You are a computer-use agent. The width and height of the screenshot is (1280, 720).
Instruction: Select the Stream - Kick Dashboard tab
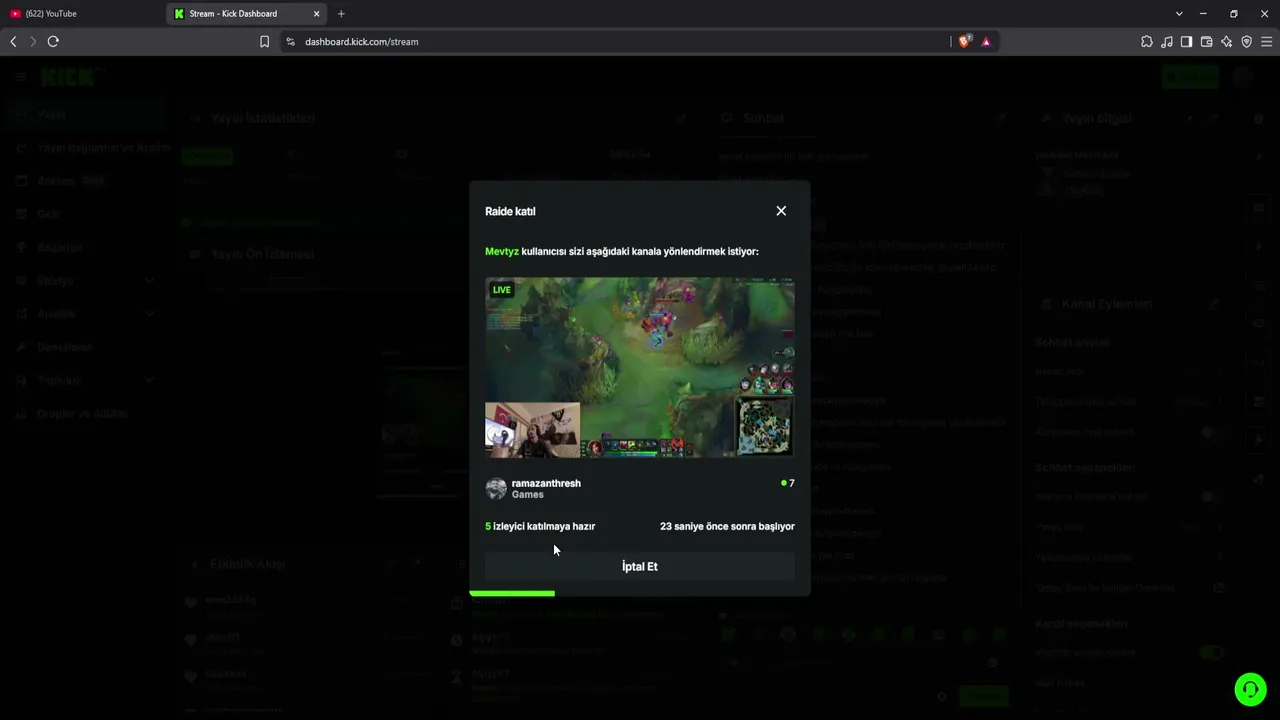point(248,14)
